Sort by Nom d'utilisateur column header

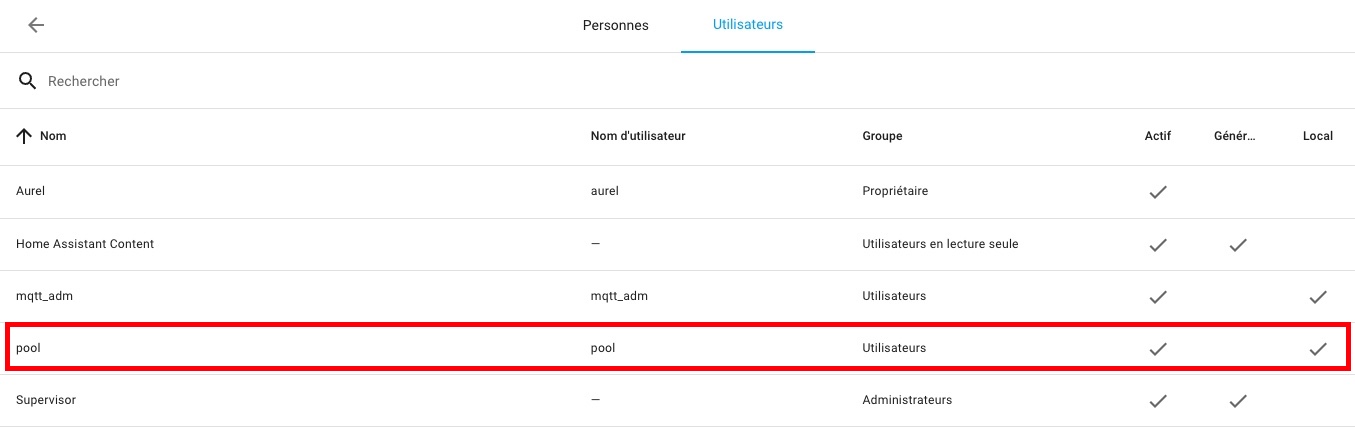(x=638, y=136)
